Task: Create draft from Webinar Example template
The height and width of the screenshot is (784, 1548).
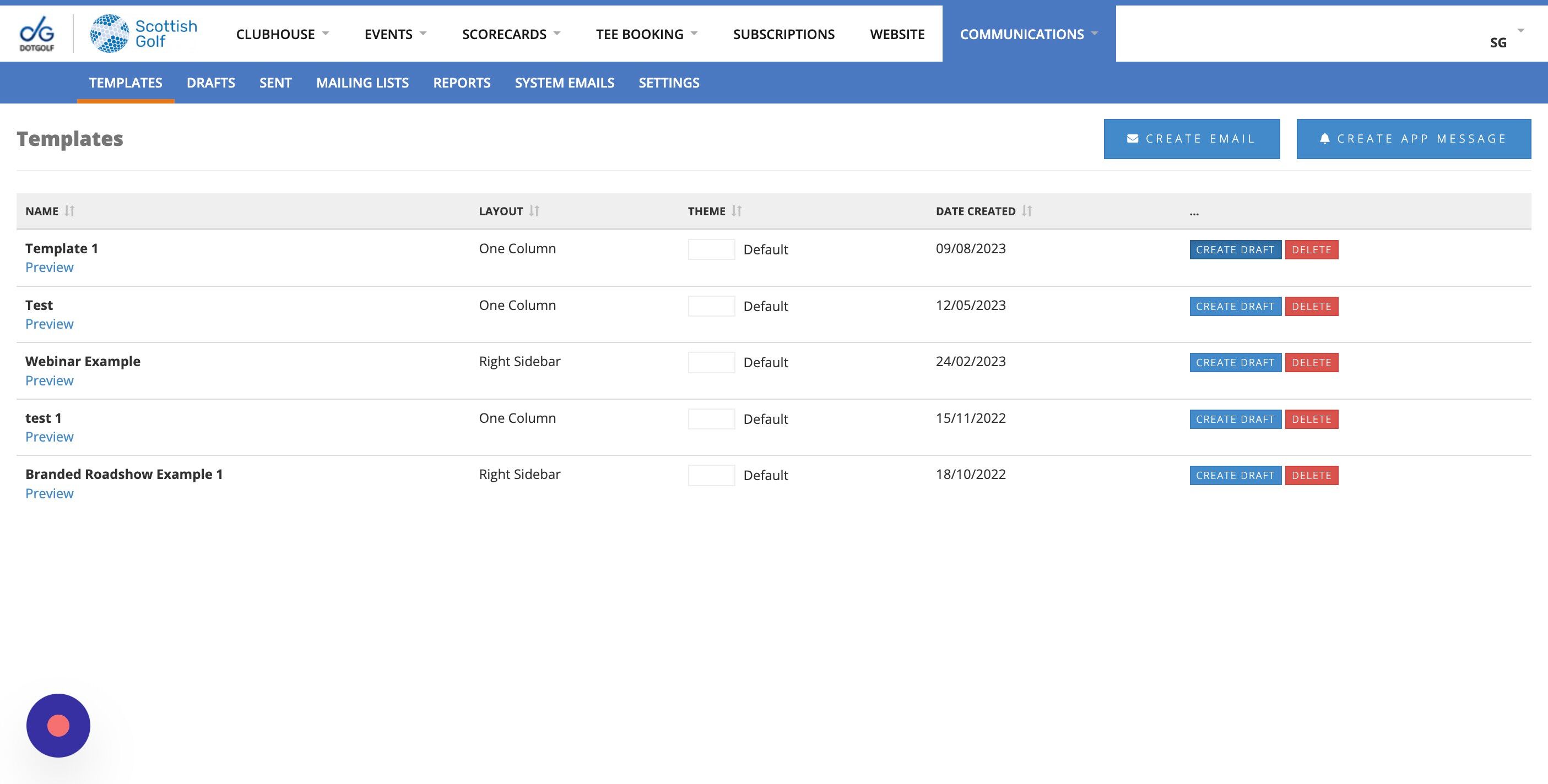Action: click(1235, 362)
